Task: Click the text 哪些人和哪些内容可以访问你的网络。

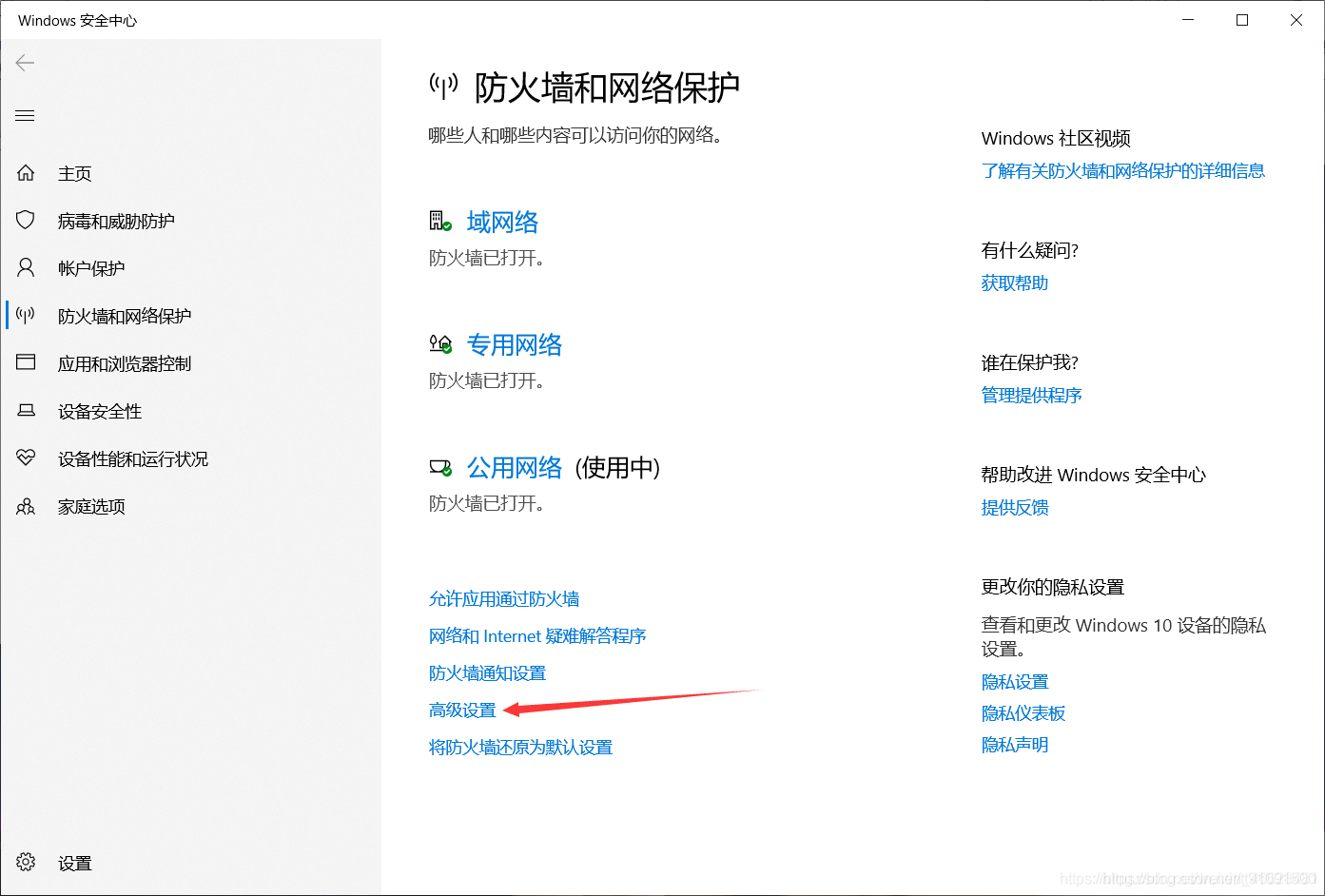Action: click(x=576, y=135)
